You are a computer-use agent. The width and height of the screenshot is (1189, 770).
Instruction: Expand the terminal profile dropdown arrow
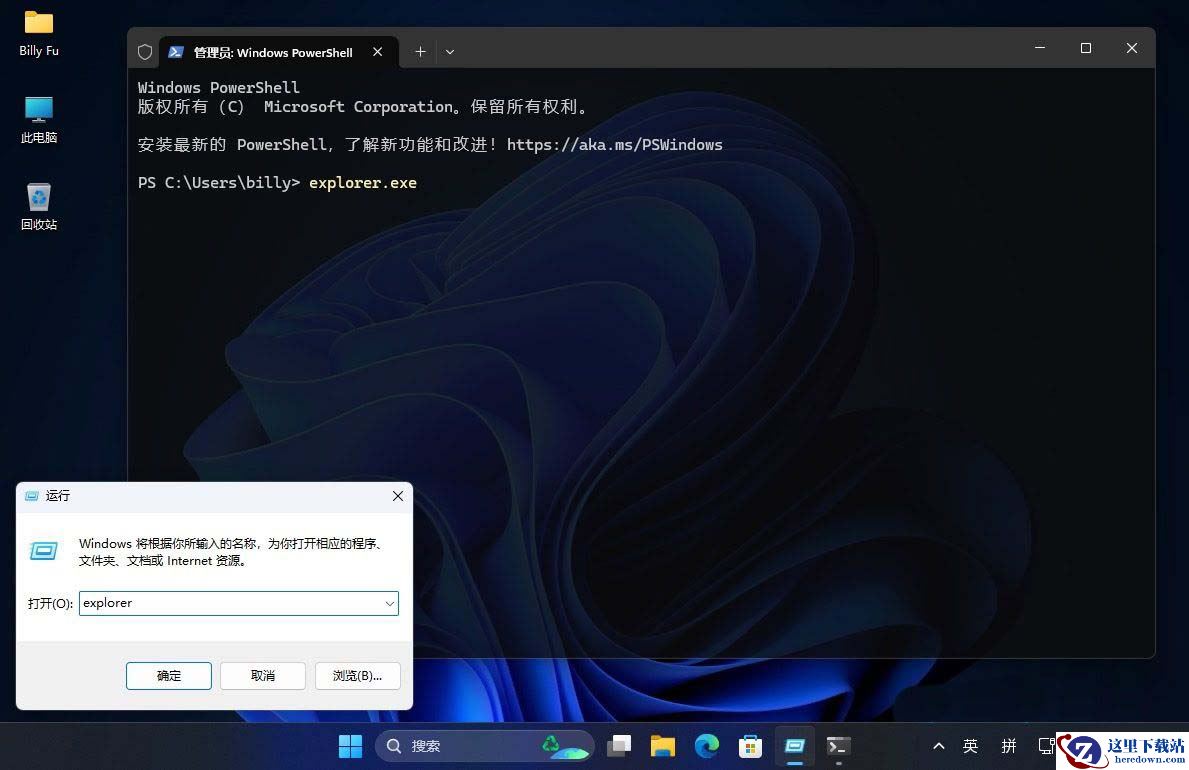450,52
